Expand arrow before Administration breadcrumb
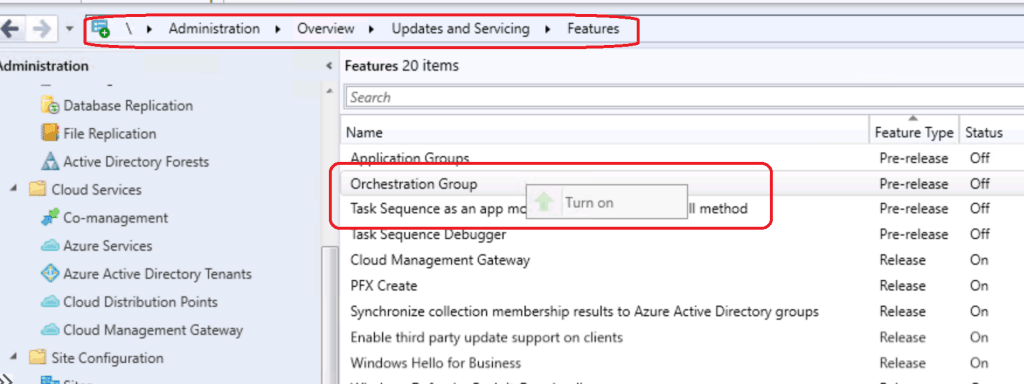Image resolution: width=1024 pixels, height=384 pixels. 150,29
